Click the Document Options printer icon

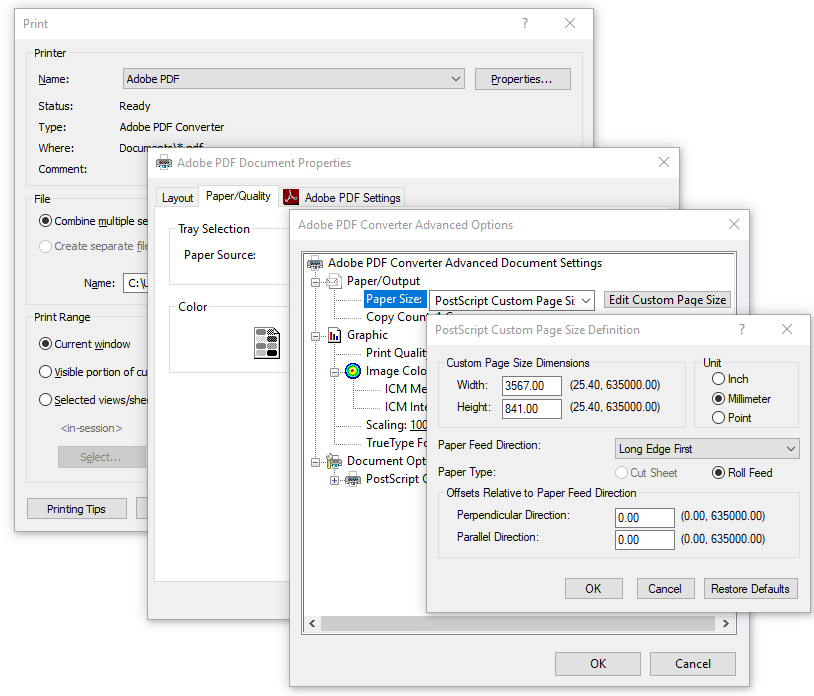tap(334, 461)
